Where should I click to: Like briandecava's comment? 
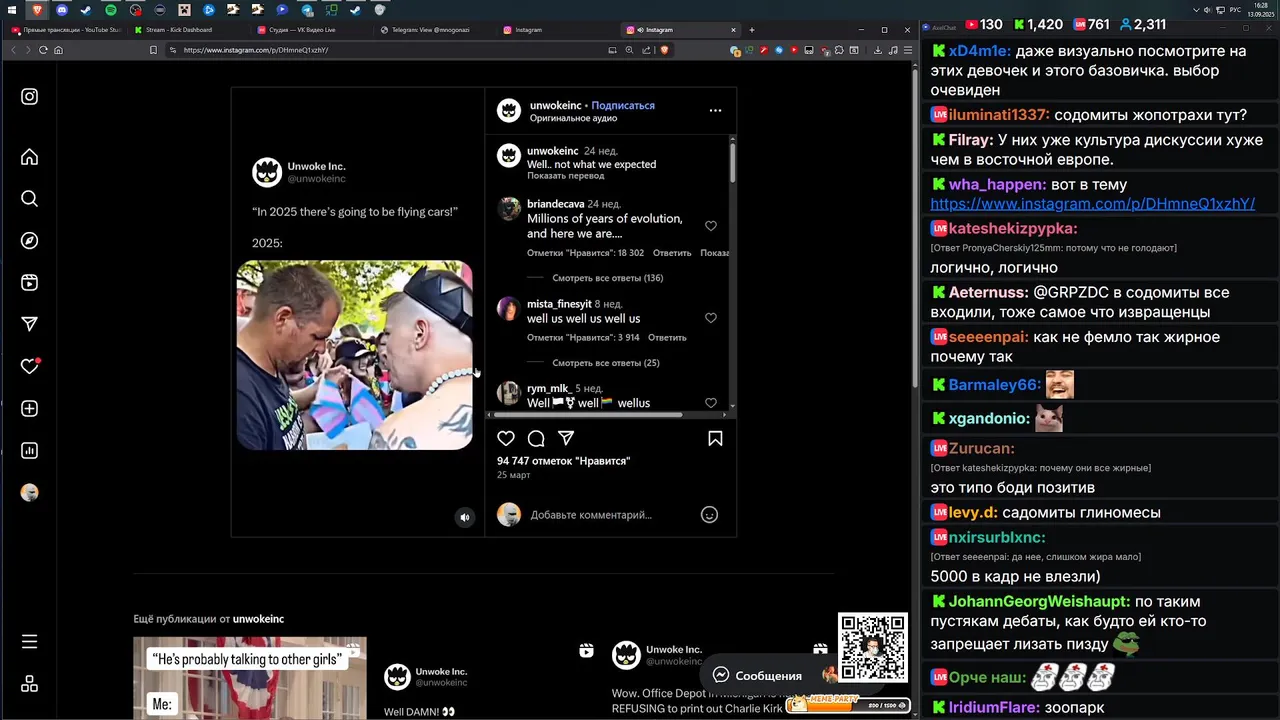click(711, 226)
